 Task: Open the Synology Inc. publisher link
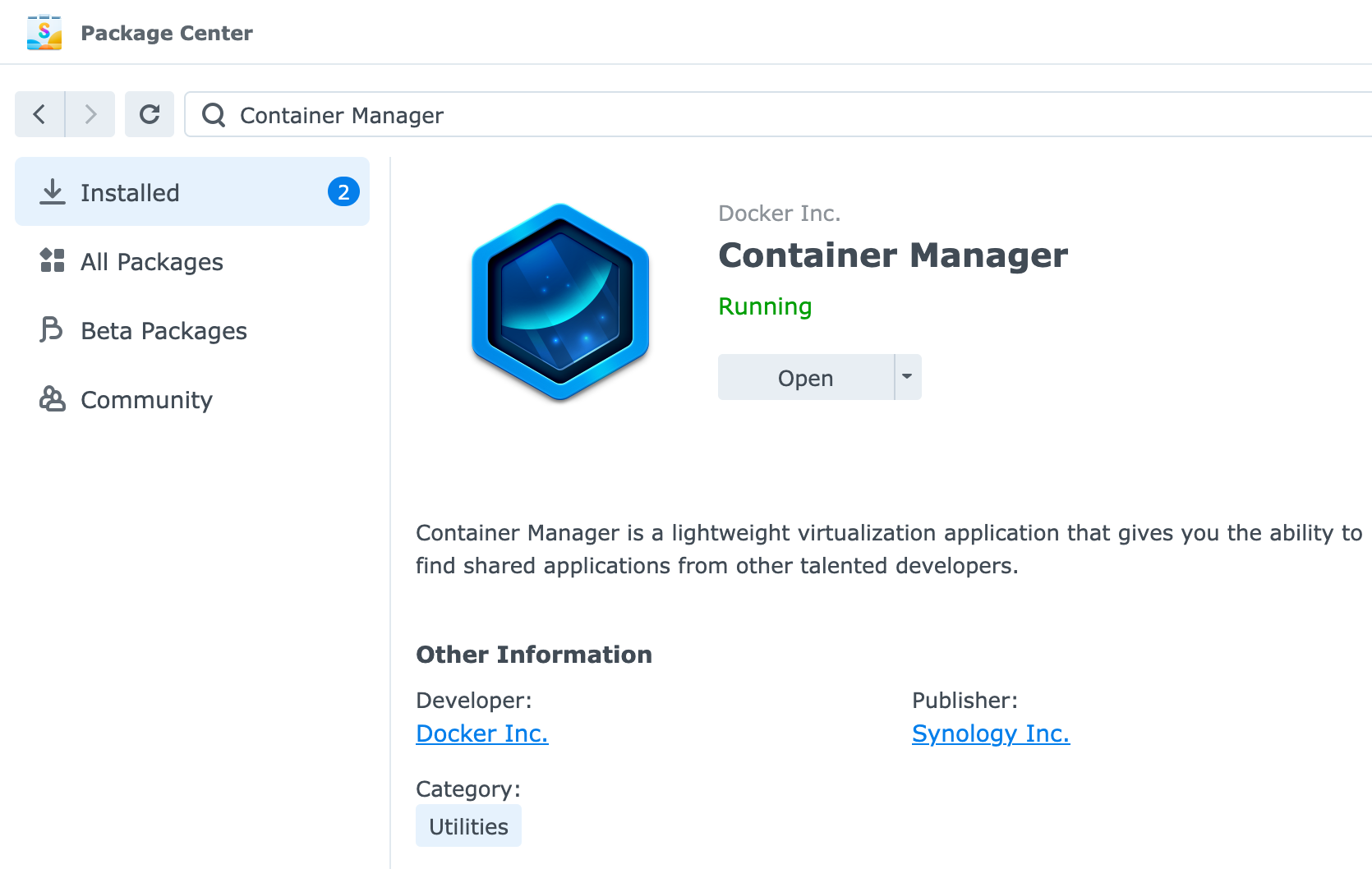tap(990, 733)
